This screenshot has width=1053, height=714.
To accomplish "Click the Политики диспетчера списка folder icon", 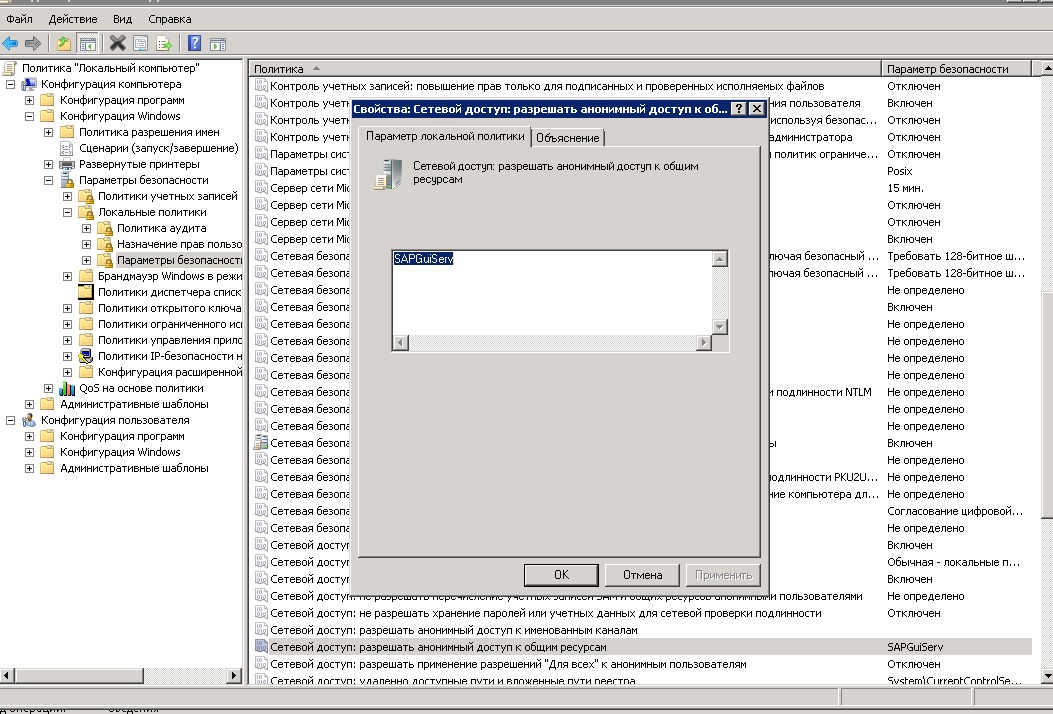I will tap(85, 292).
